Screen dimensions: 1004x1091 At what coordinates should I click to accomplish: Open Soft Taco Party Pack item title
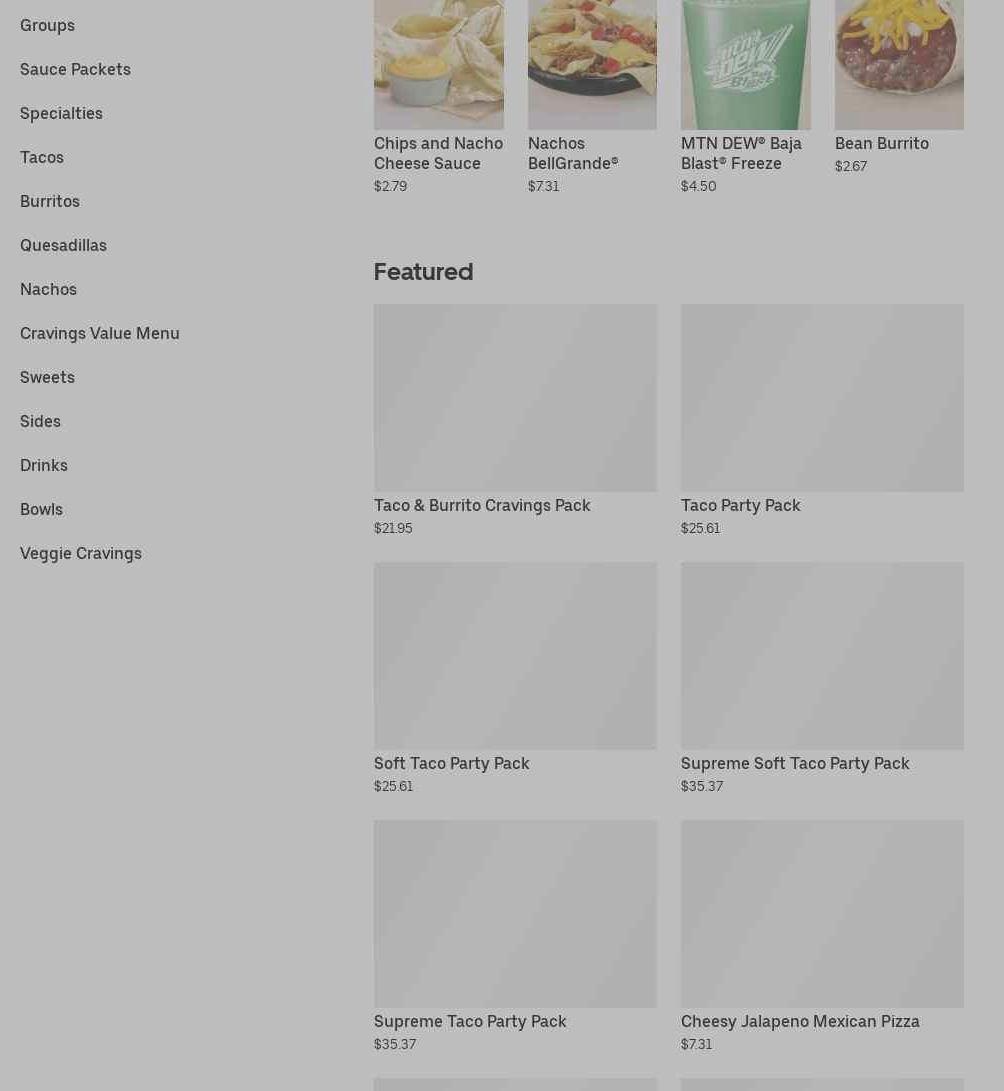pos(452,763)
